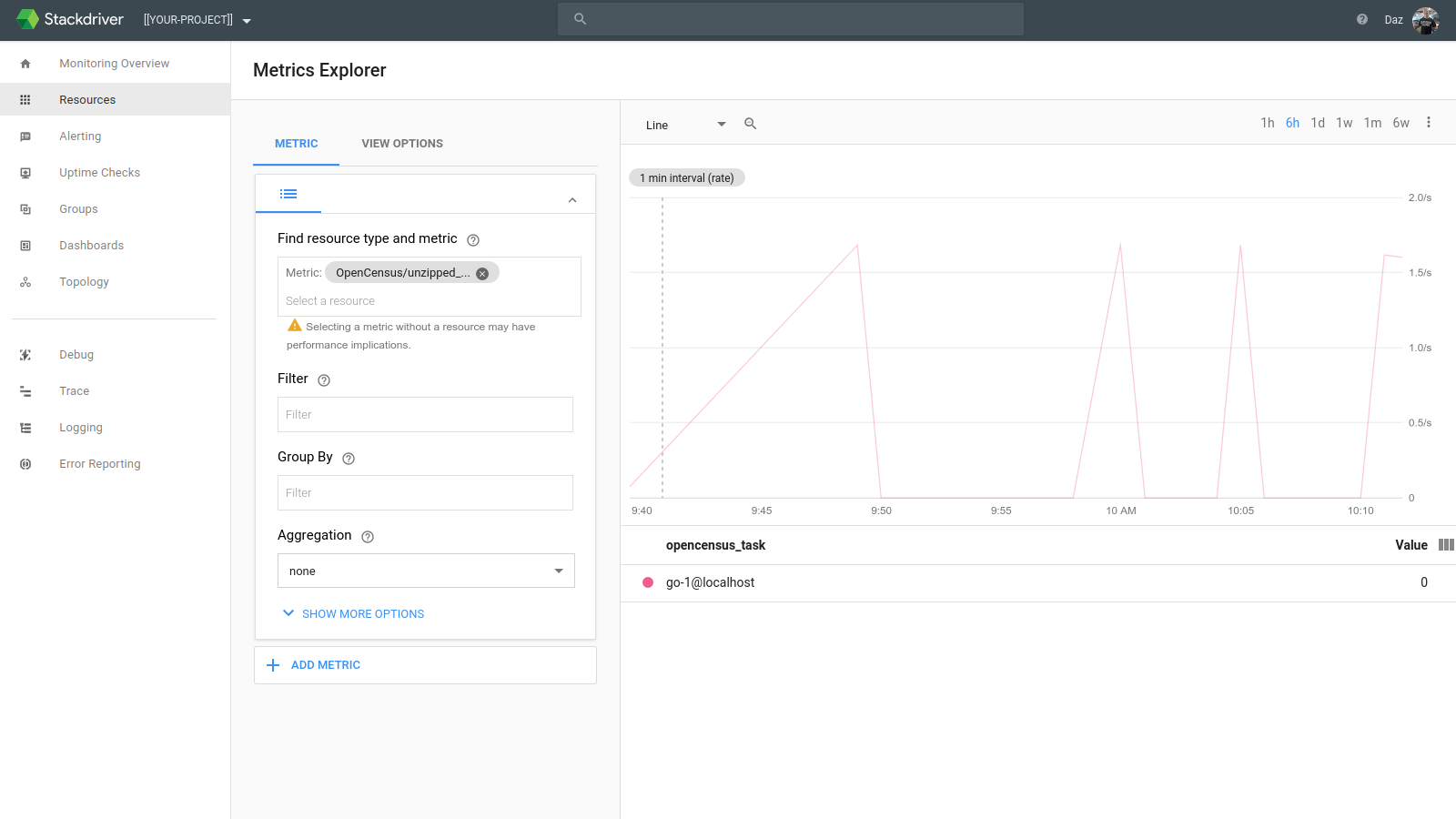Open the Aggregation help icon
Viewport: 1456px width, 819px height.
pyautogui.click(x=368, y=537)
